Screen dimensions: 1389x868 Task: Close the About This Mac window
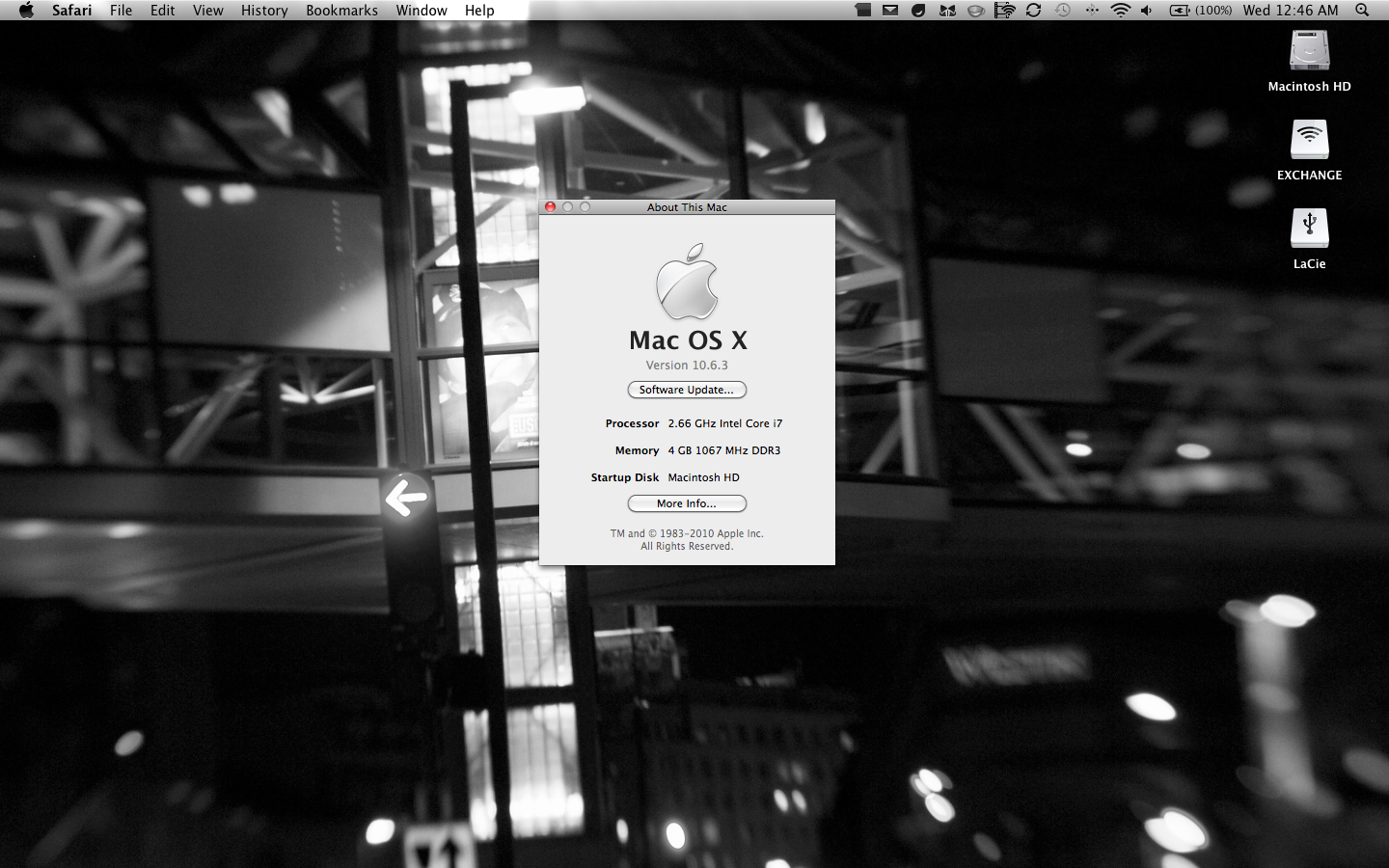click(550, 207)
